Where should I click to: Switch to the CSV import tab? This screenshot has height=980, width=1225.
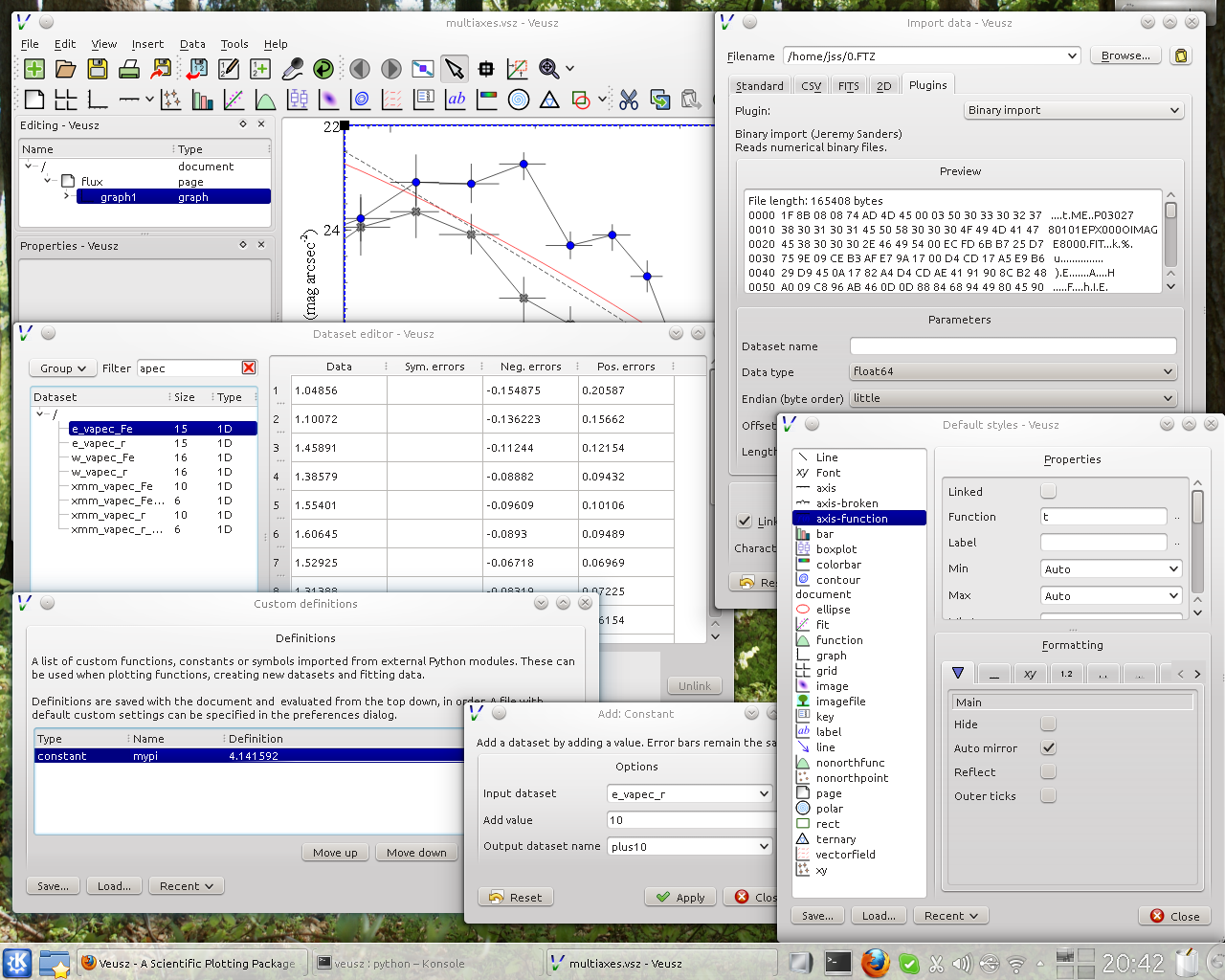coord(811,86)
